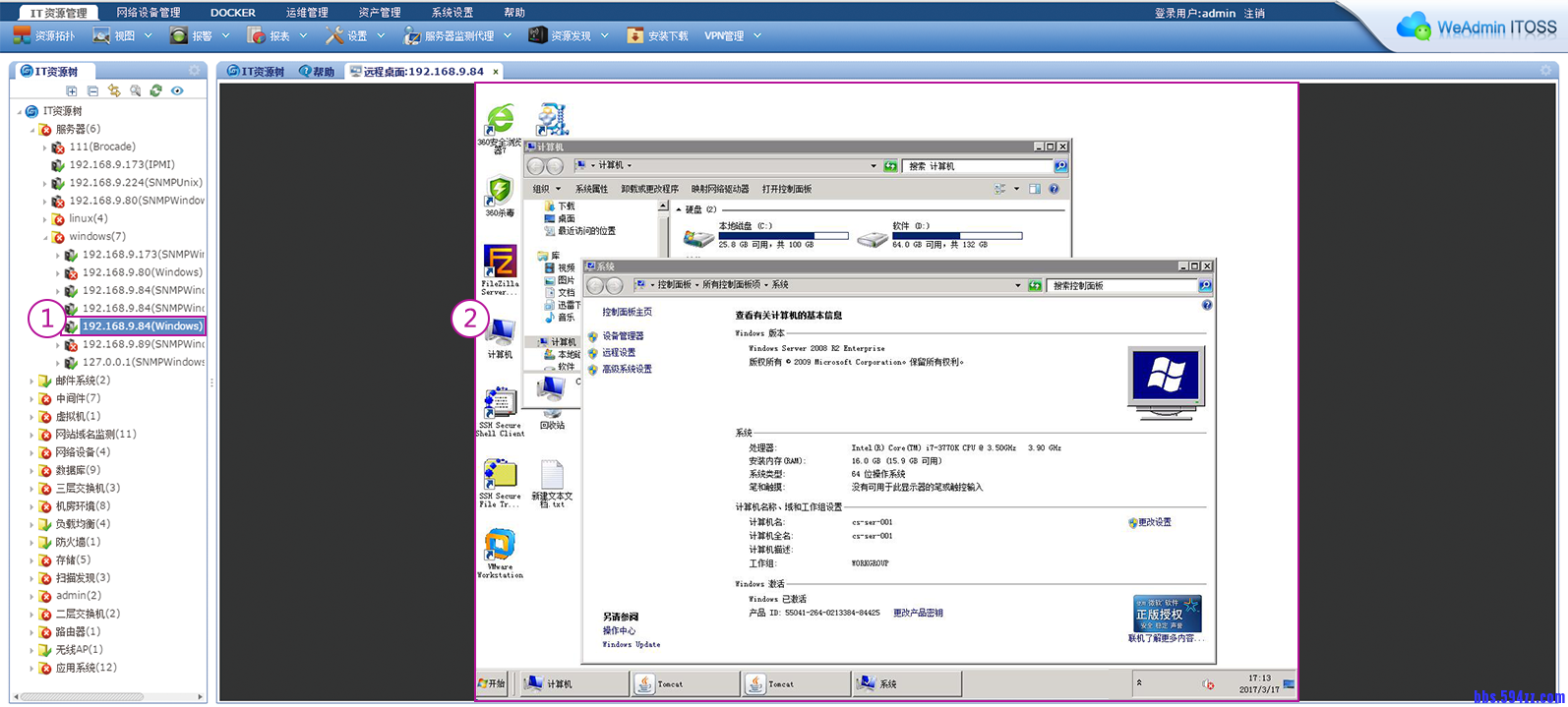Viewport: 1568px width, 707px height.
Task: Select tree item 192.168.9.173(IPMI)
Action: pyautogui.click(x=122, y=165)
